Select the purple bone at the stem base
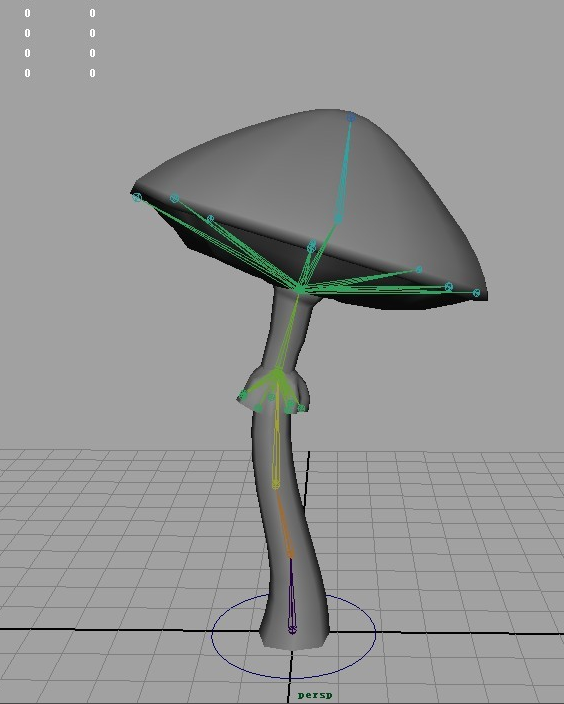 [x=291, y=593]
